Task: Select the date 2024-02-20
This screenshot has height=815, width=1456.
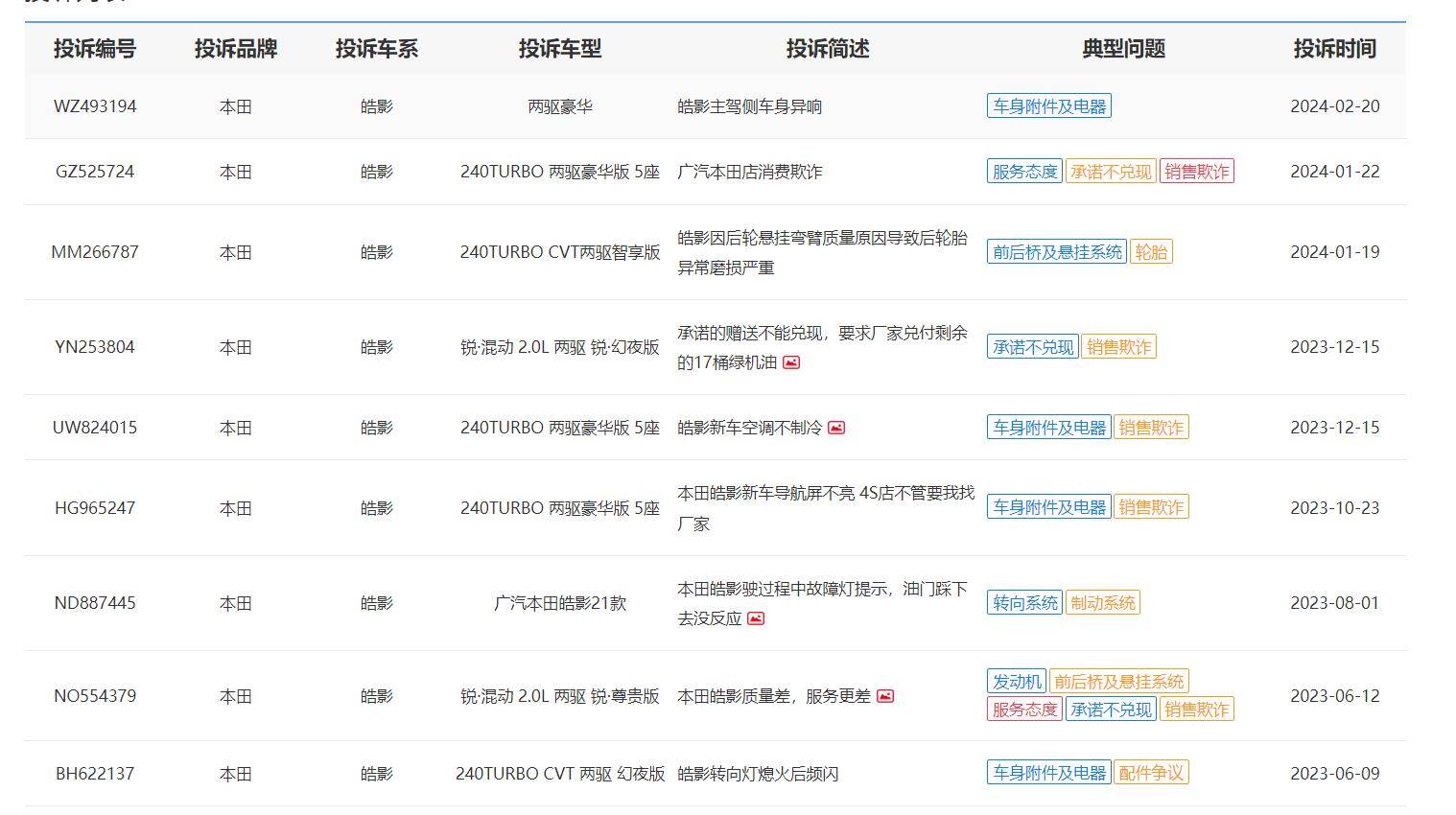Action: 1335,106
